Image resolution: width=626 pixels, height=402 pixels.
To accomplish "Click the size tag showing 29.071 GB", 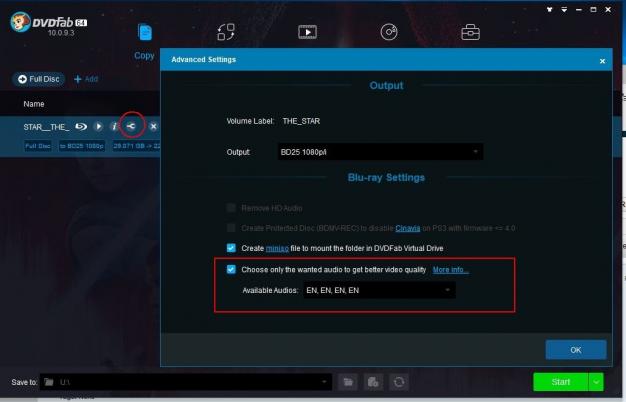I will point(136,146).
